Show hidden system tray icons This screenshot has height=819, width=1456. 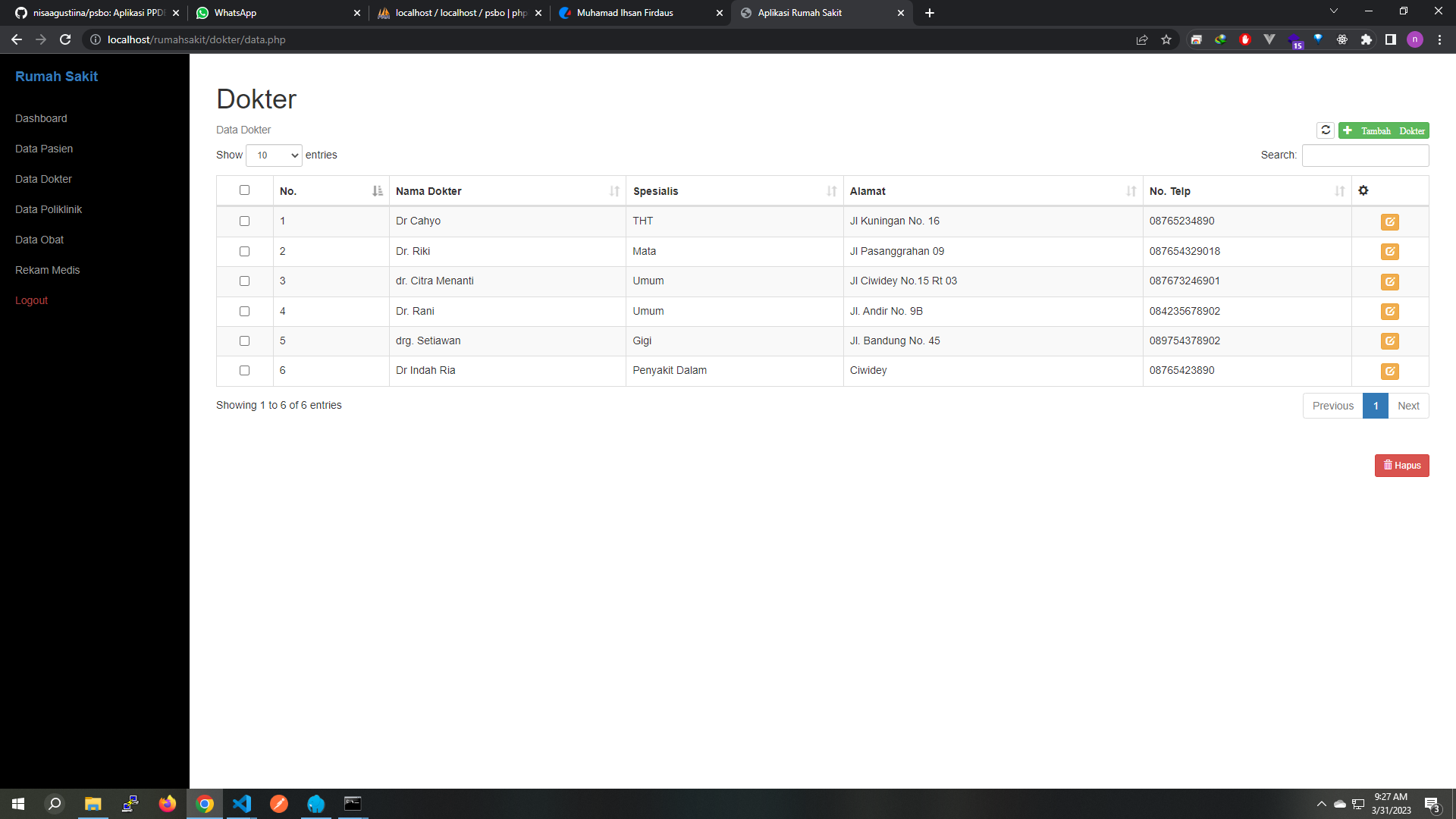(x=1322, y=804)
